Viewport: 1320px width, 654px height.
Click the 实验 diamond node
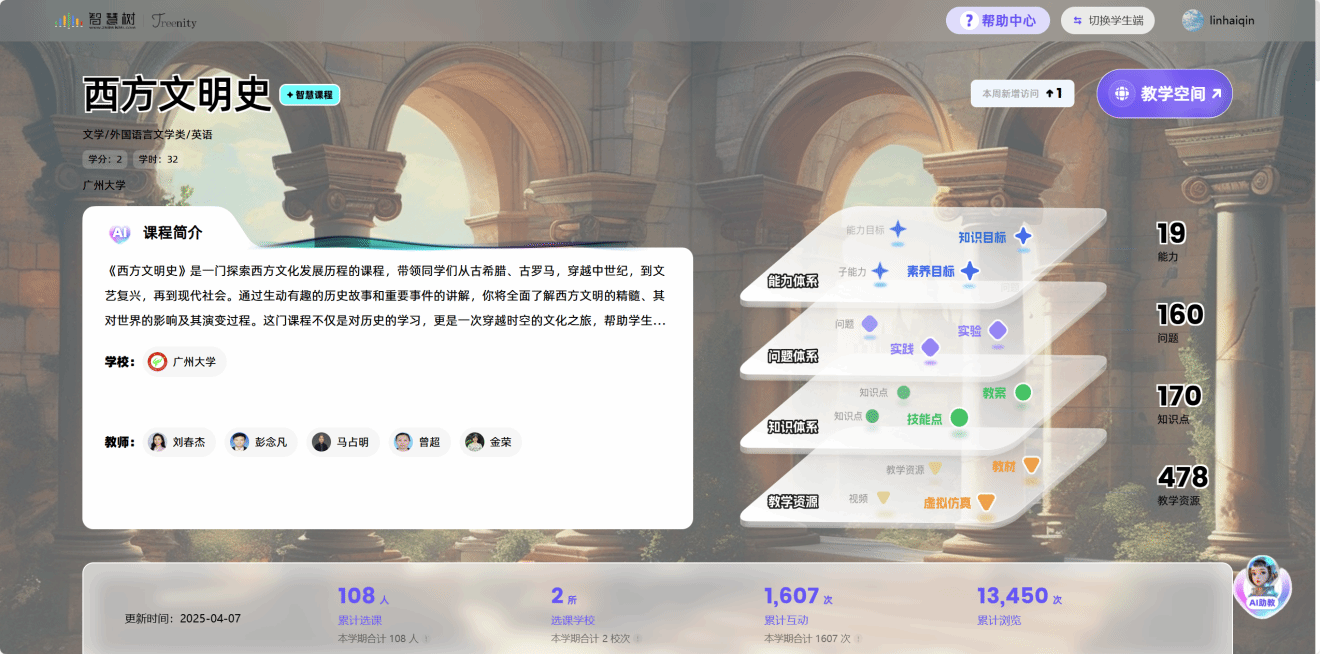tap(997, 330)
